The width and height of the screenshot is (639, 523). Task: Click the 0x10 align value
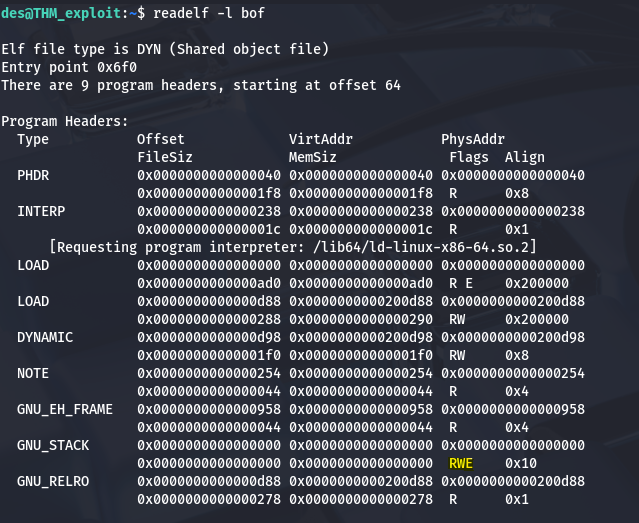pos(521,464)
